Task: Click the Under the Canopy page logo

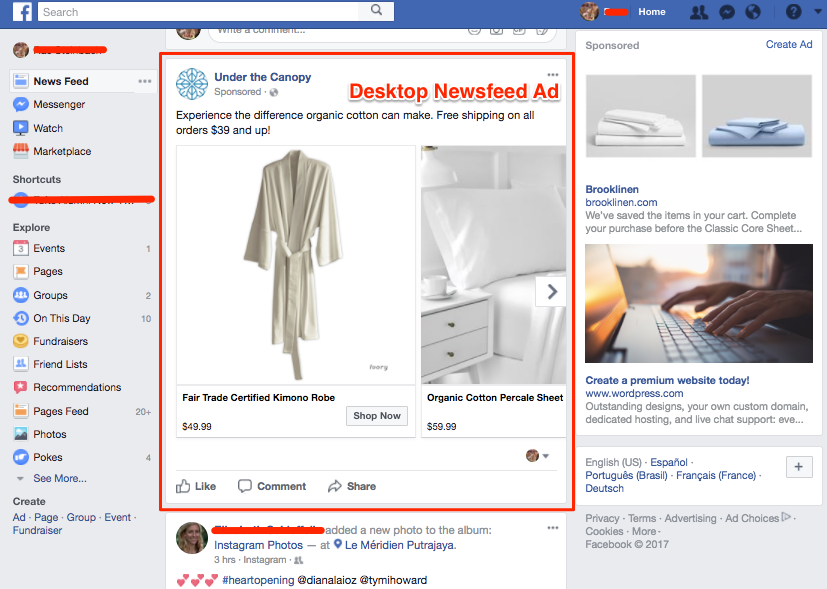Action: [191, 84]
